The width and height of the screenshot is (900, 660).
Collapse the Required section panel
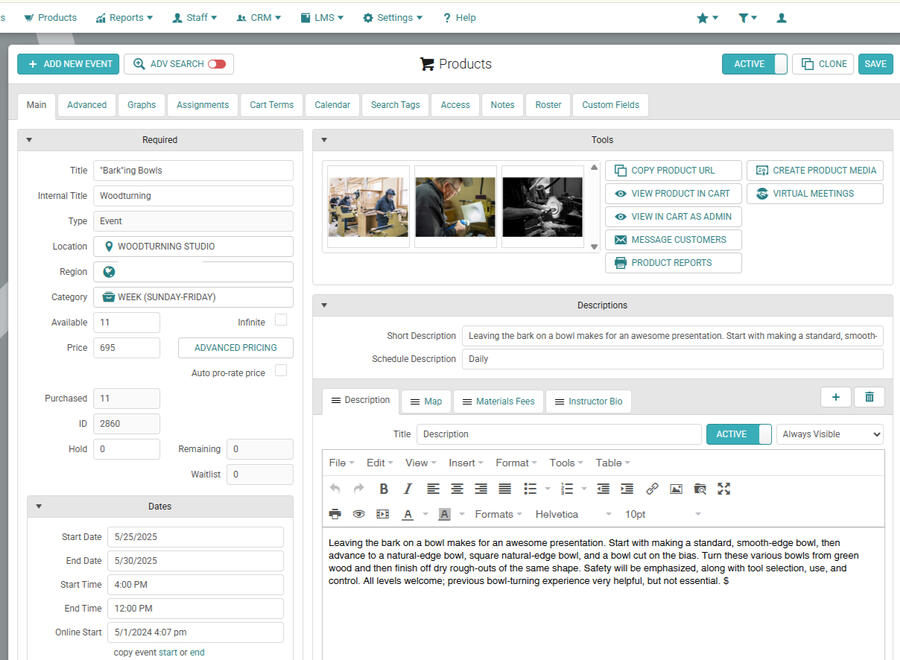pos(29,140)
